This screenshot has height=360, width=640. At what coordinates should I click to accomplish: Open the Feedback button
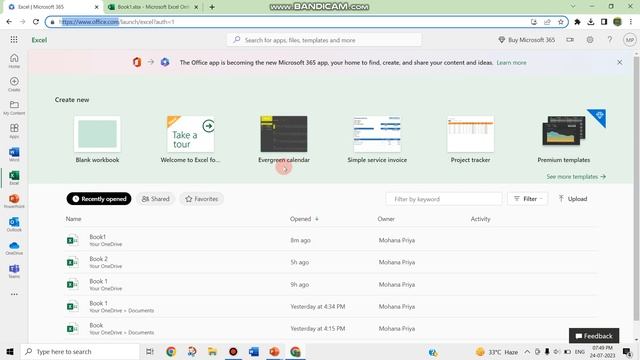[x=594, y=336]
